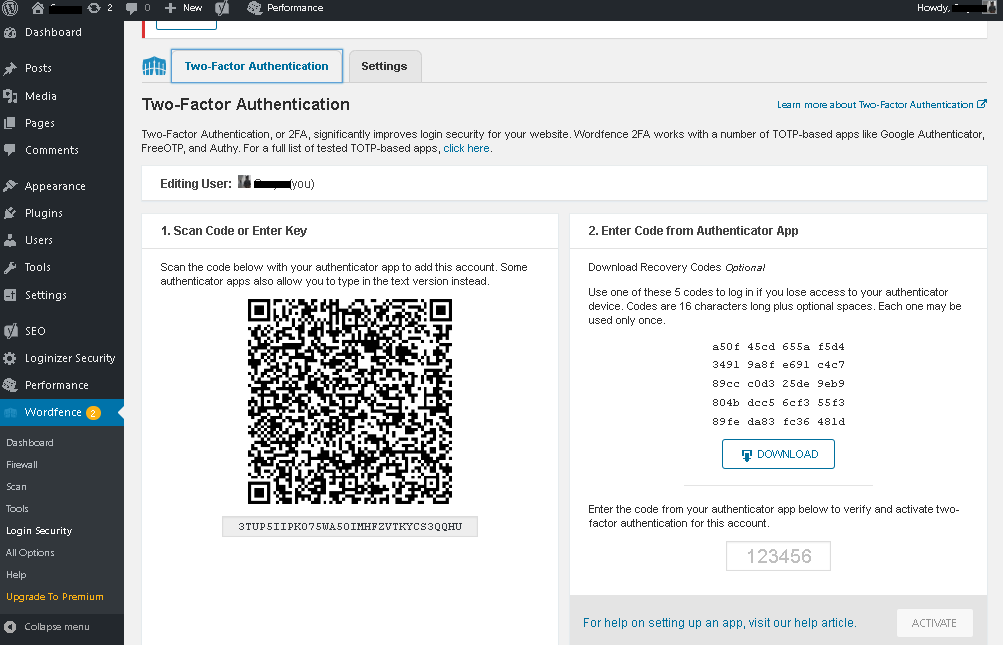Screen dimensions: 1003x645
Task: Click the Settings sliders icon in sidebar
Action: (10, 295)
